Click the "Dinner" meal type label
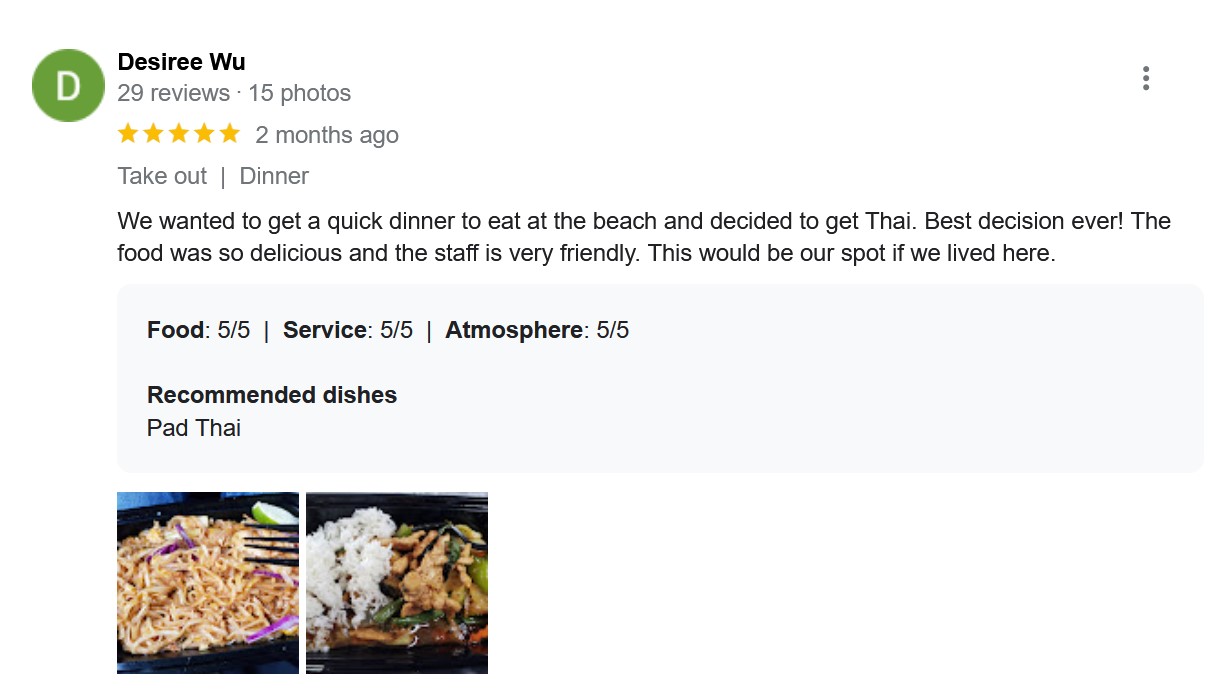This screenshot has width=1225, height=693. [274, 176]
